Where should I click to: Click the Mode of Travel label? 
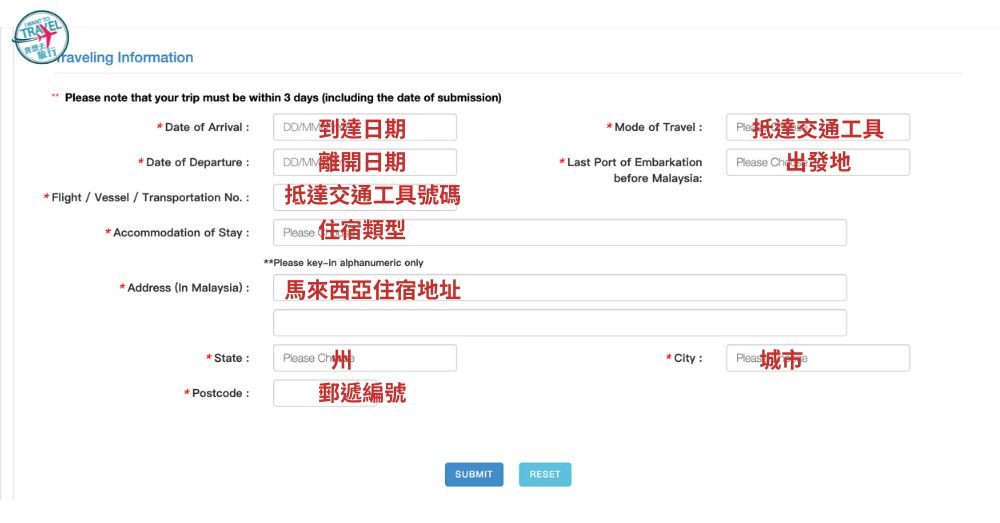tap(657, 127)
